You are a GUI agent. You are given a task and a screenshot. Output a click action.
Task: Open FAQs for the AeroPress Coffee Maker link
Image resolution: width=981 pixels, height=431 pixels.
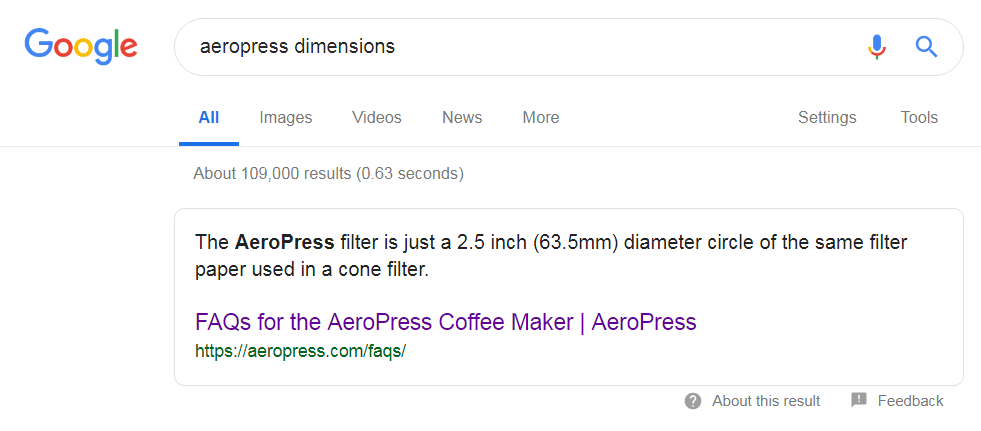[445, 322]
